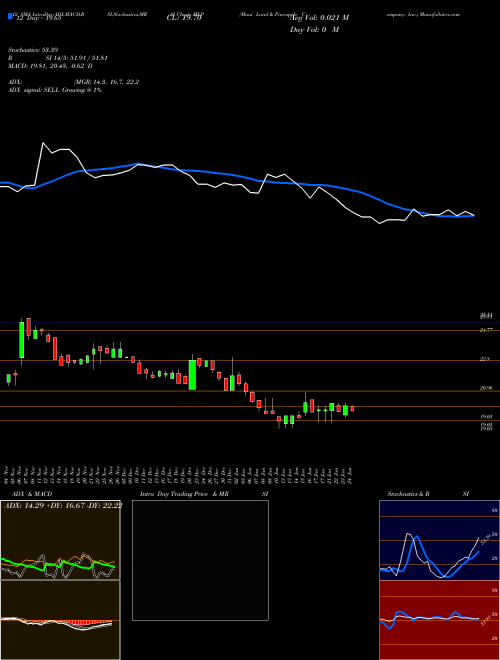Click the 24.77 price level label
500x660 pixels.
(x=486, y=330)
